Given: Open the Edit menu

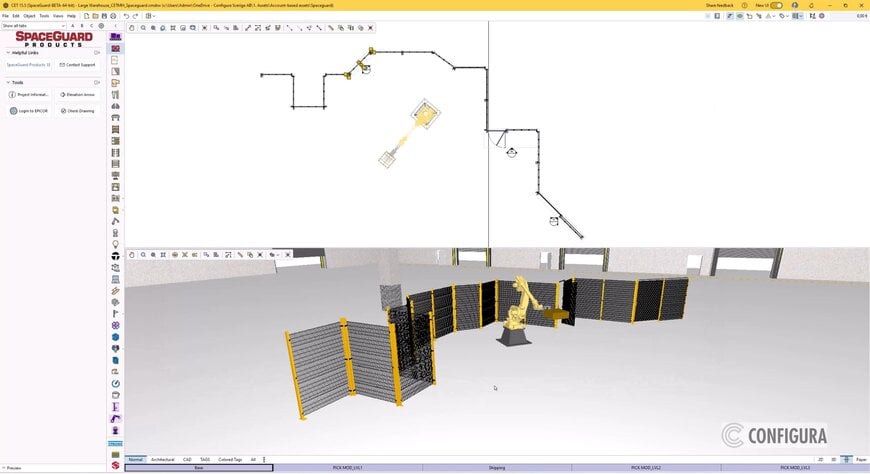Looking at the screenshot, I should coord(16,16).
